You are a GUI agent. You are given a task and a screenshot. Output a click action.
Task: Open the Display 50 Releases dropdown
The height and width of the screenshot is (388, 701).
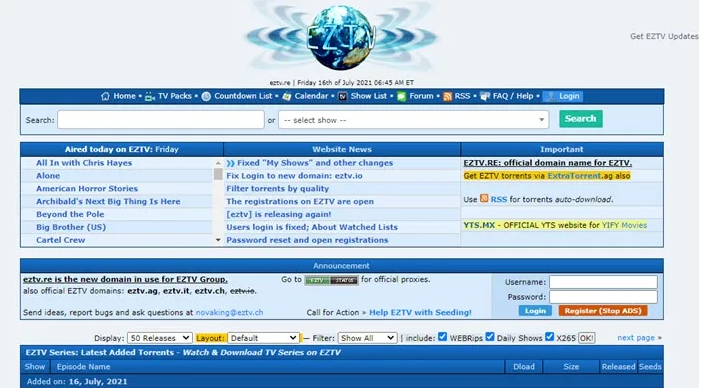pyautogui.click(x=160, y=338)
